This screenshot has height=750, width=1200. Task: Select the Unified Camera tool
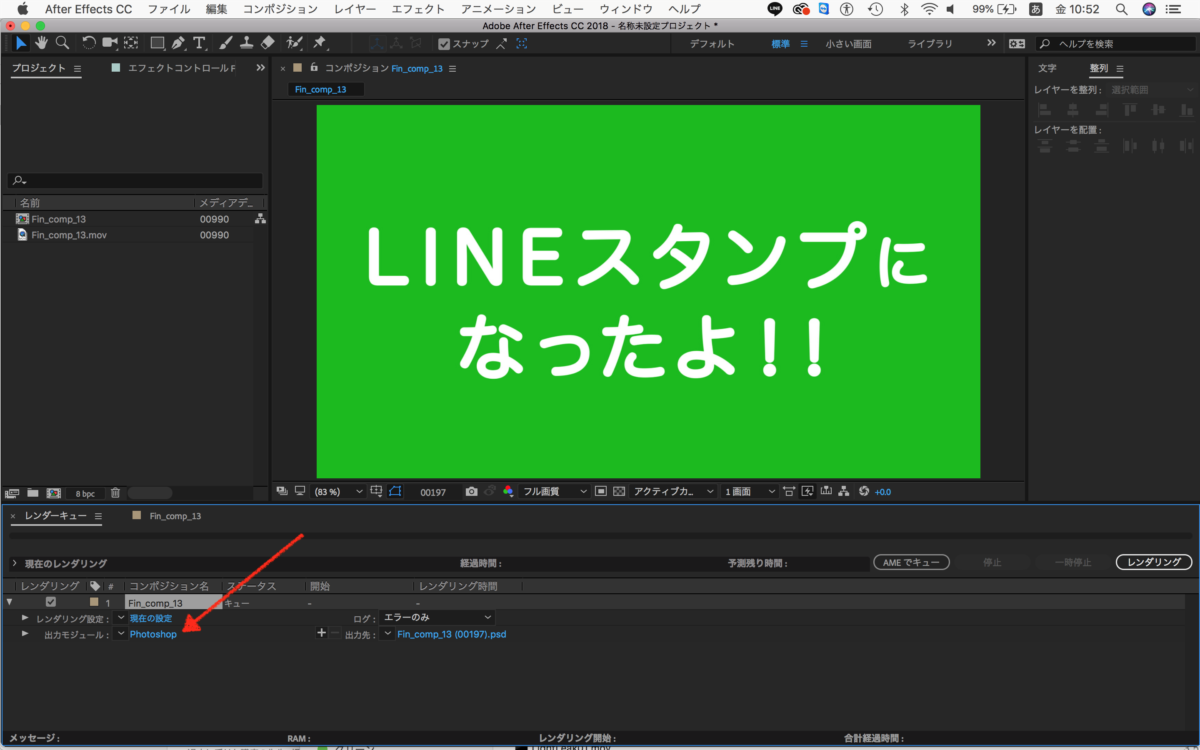[x=110, y=43]
